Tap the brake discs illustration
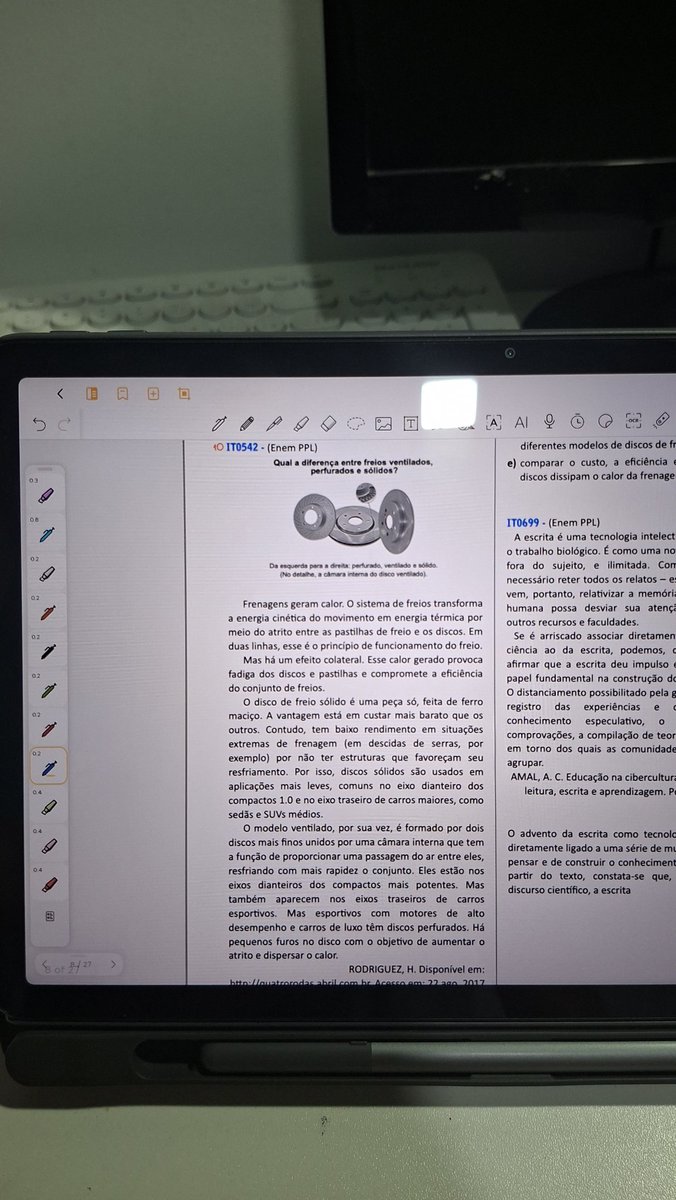The height and width of the screenshot is (1200, 676). (351, 520)
